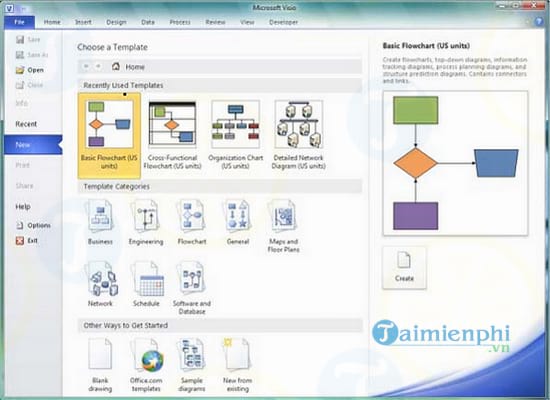The height and width of the screenshot is (400, 550).
Task: Open Maps and Floor Plans category
Action: (283, 226)
